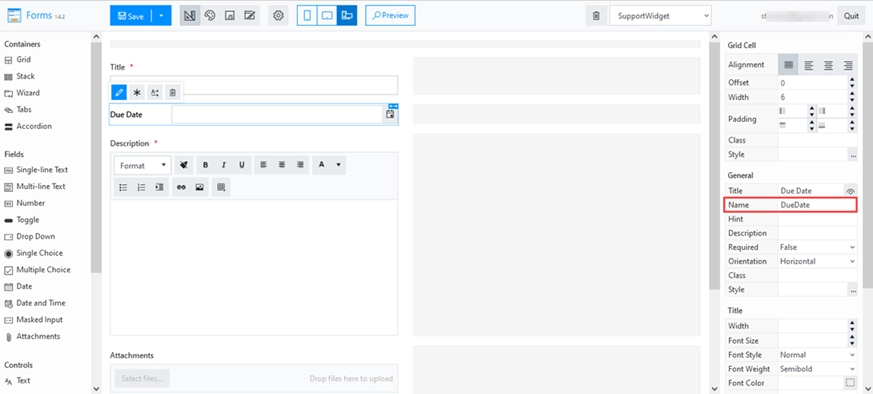Open Grid Cell Style ellipsis editor
Viewport: 873px width, 394px height.
tap(852, 155)
